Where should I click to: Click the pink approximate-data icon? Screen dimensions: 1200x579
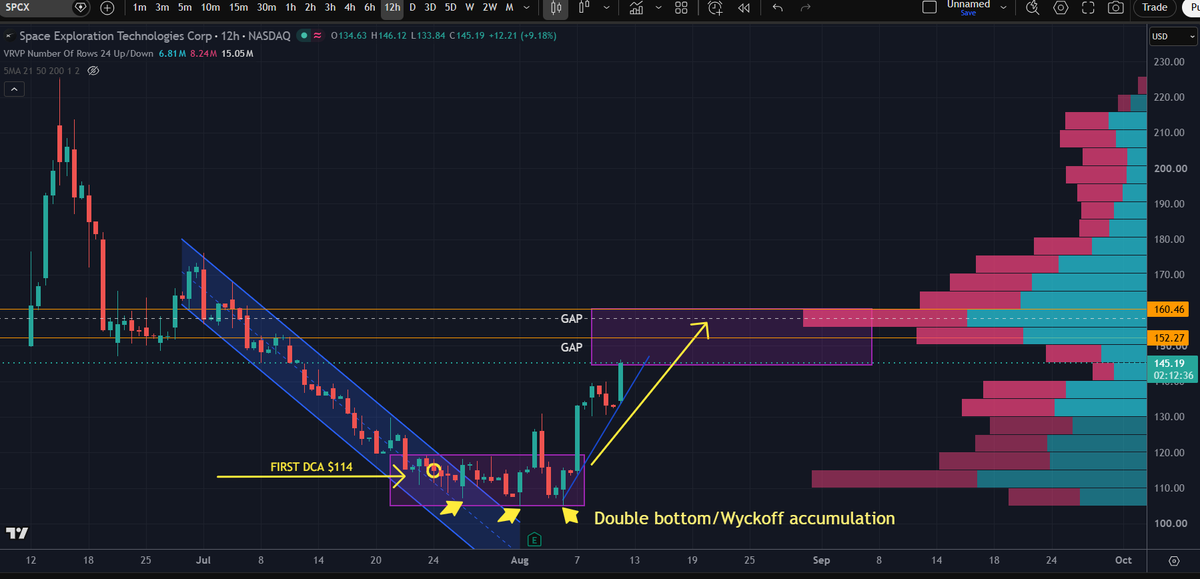tap(317, 35)
